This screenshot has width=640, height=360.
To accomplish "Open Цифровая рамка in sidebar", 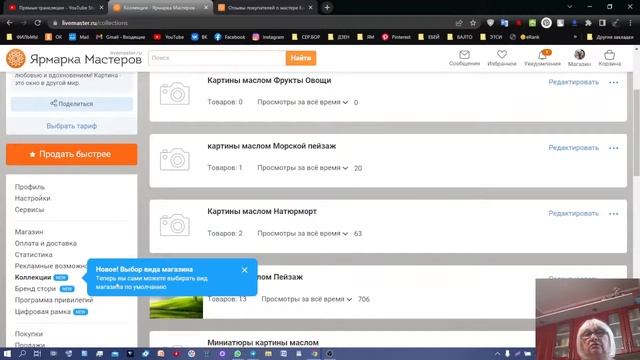I will (x=42, y=311).
